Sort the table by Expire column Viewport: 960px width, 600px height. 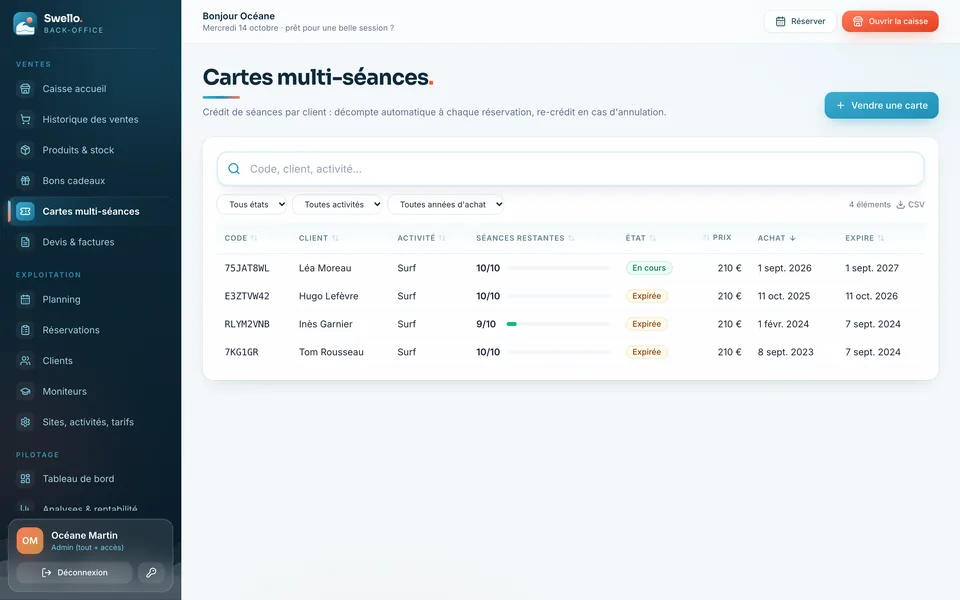click(x=864, y=238)
